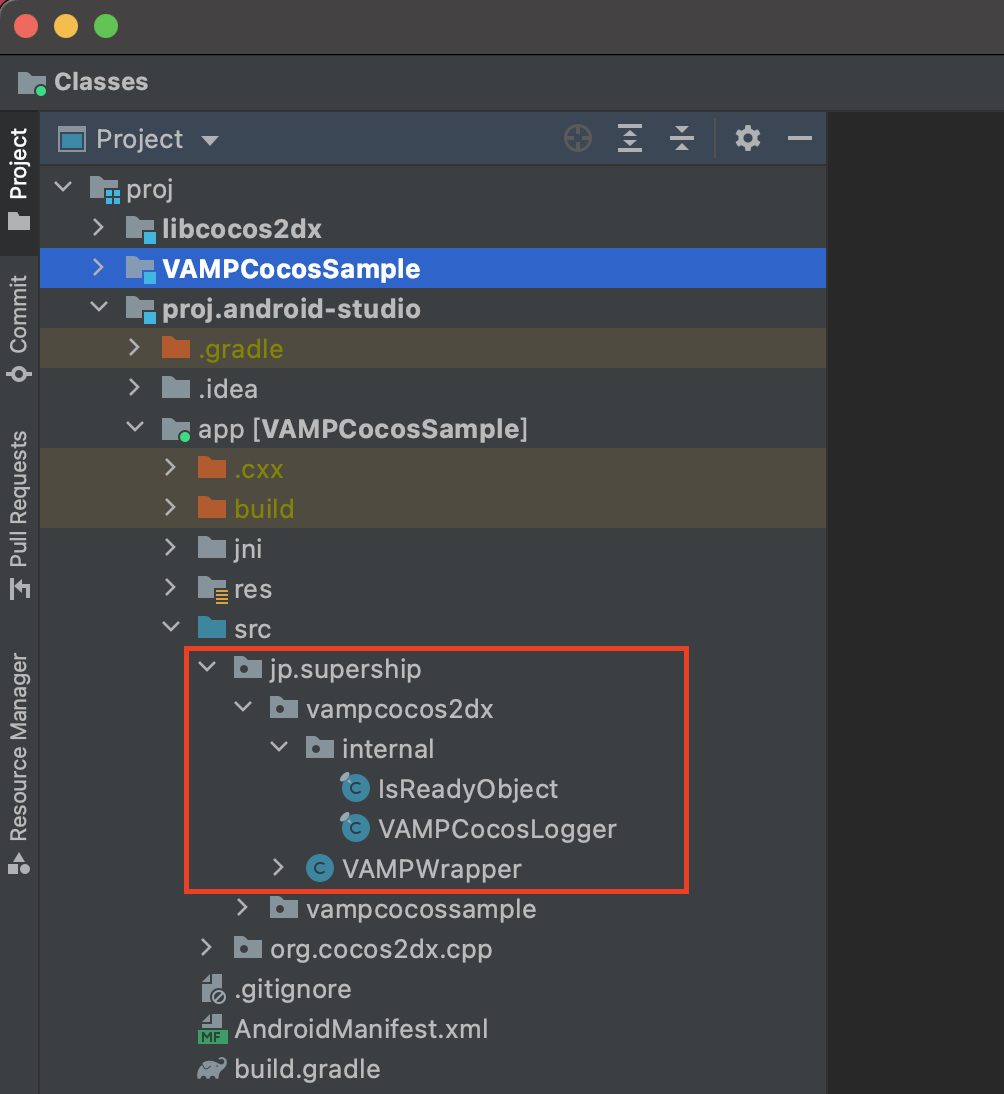The height and width of the screenshot is (1094, 1004).
Task: Click the Select Opened File crosshair icon
Action: point(578,138)
